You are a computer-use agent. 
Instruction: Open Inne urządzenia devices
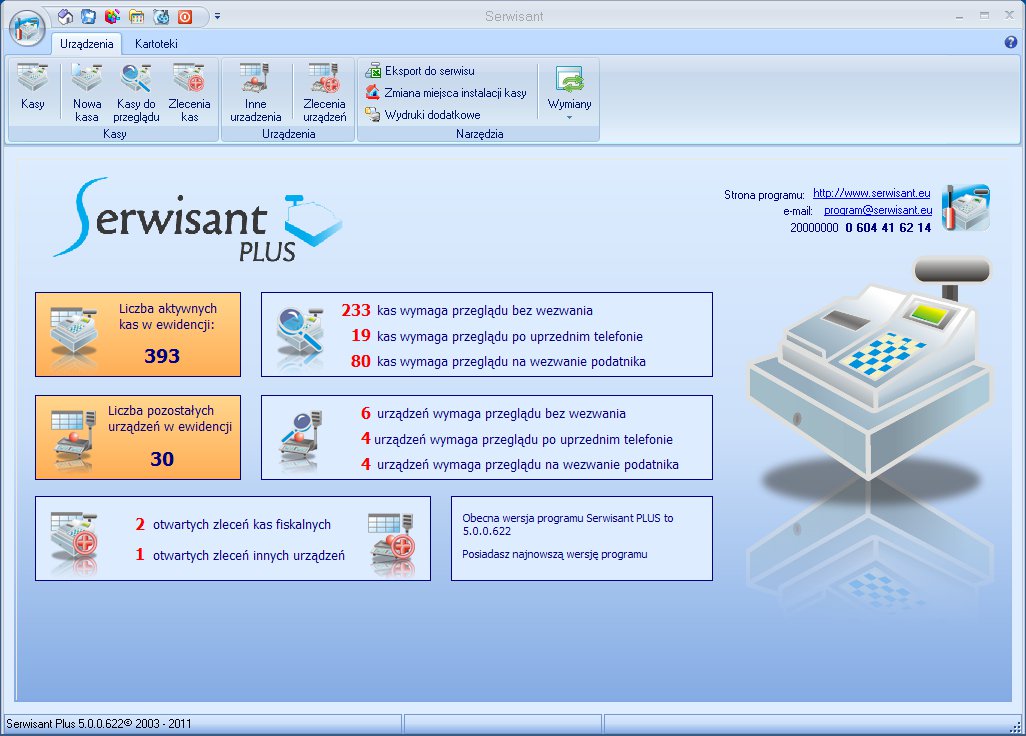click(256, 93)
